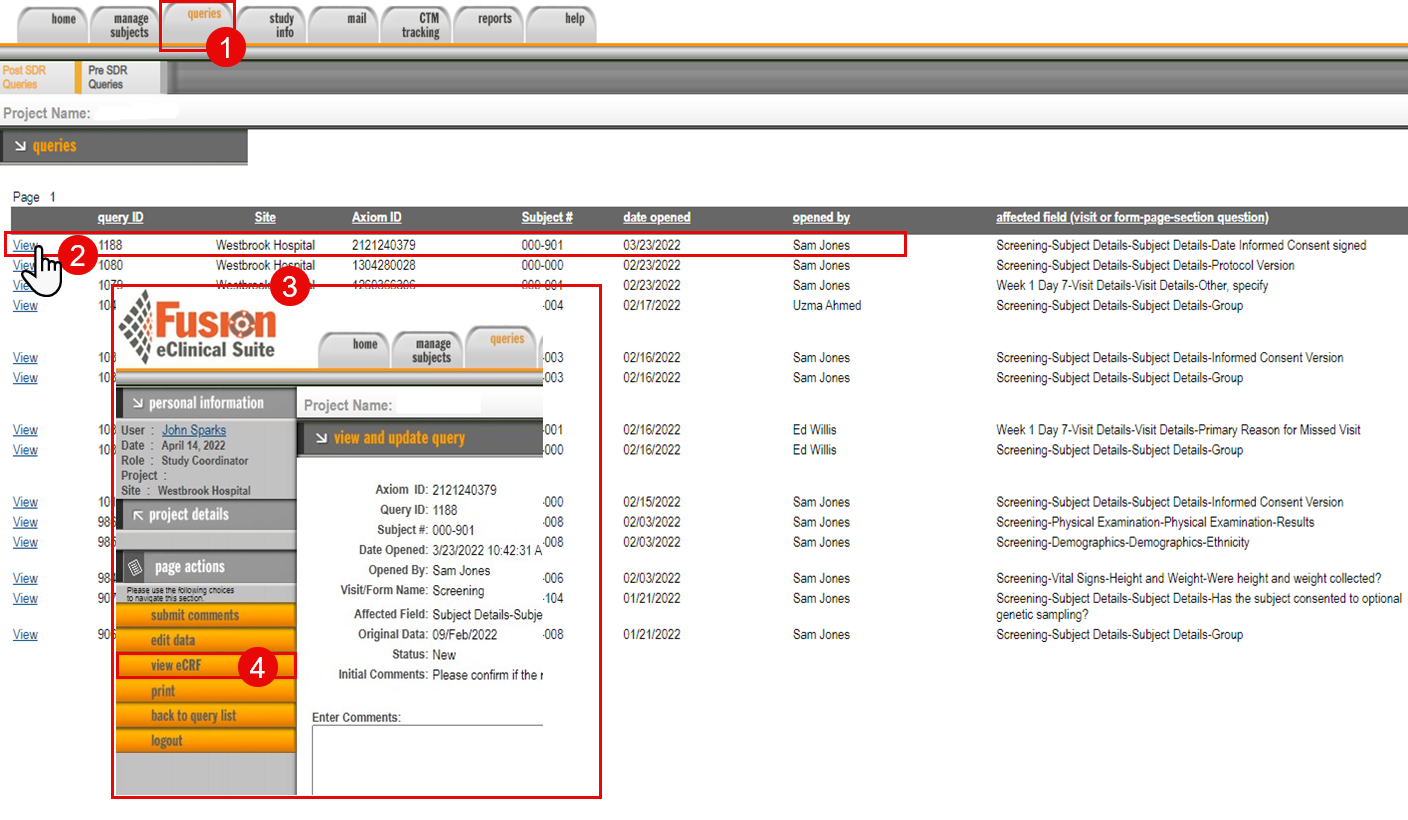Click inside the Enter Comments text box
Screen dimensions: 1408x820
point(427,760)
